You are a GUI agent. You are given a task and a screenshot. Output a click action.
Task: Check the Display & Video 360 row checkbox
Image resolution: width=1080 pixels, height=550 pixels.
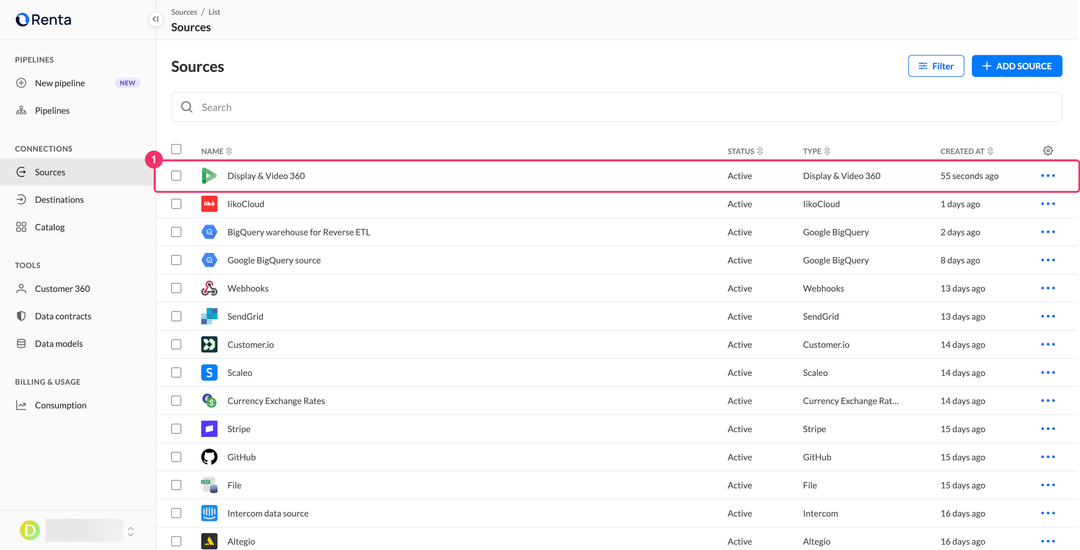tap(176, 176)
